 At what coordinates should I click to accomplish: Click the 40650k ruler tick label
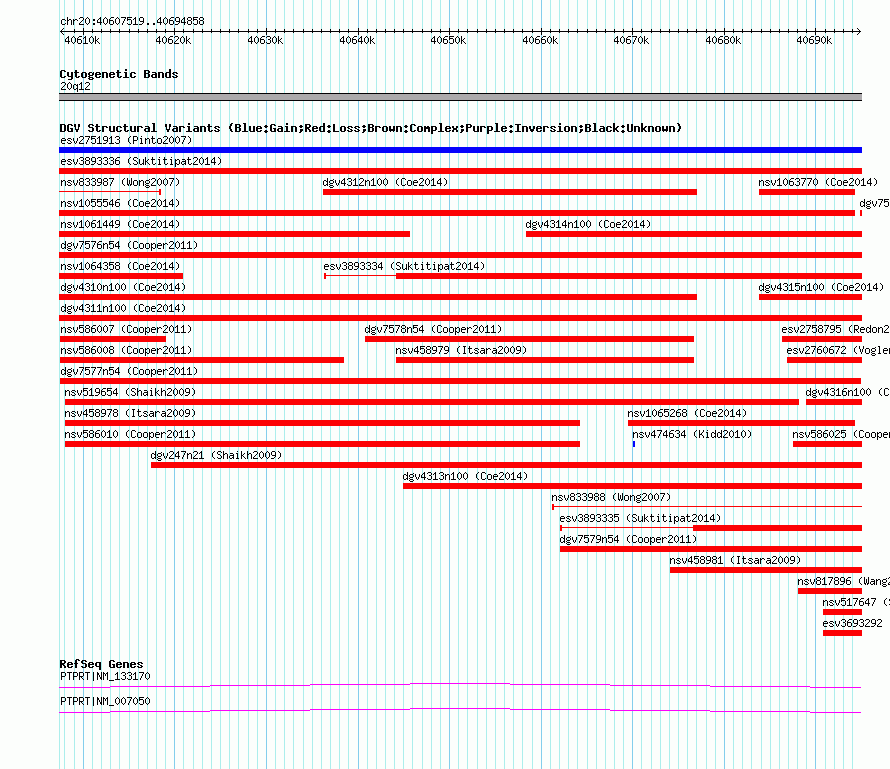click(x=448, y=40)
